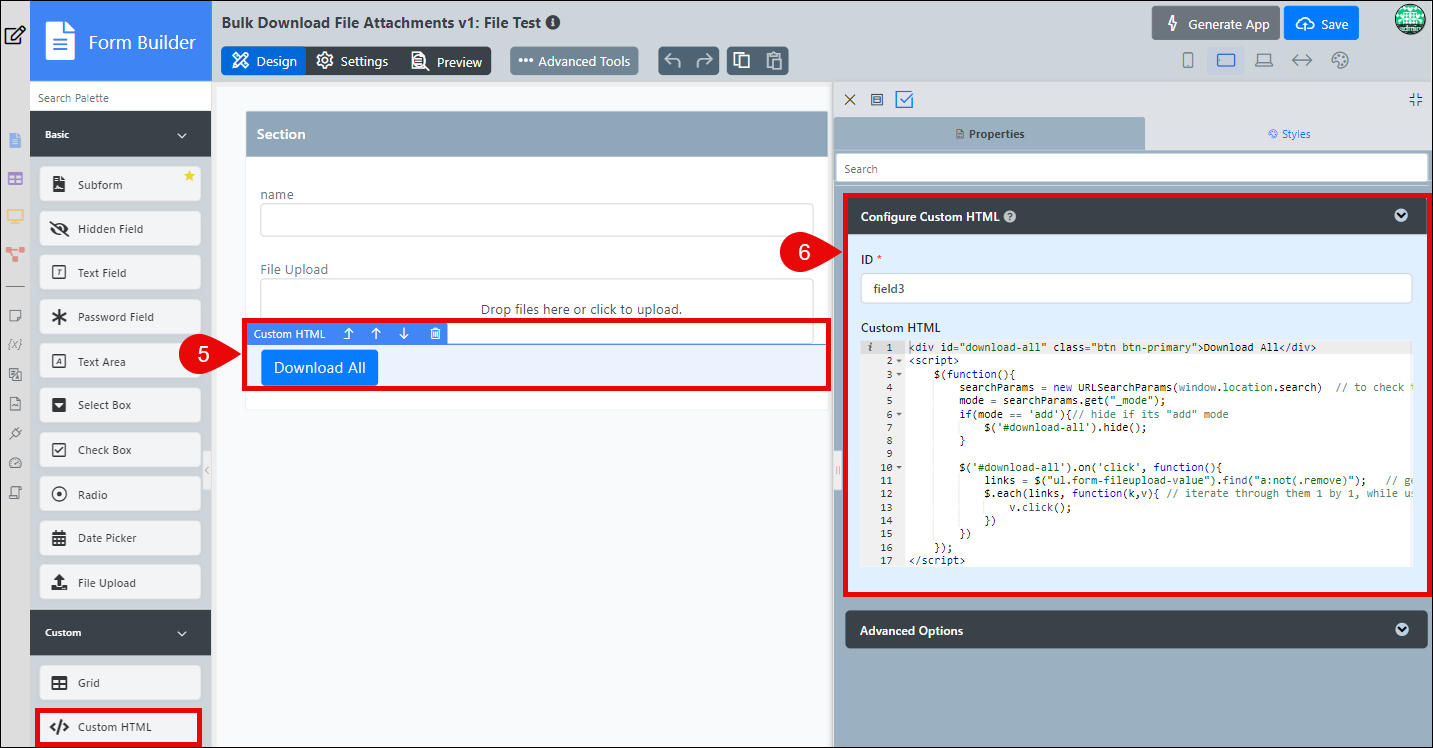Expand the Advanced Options section
Image resolution: width=1433 pixels, height=748 pixels.
(x=1402, y=629)
